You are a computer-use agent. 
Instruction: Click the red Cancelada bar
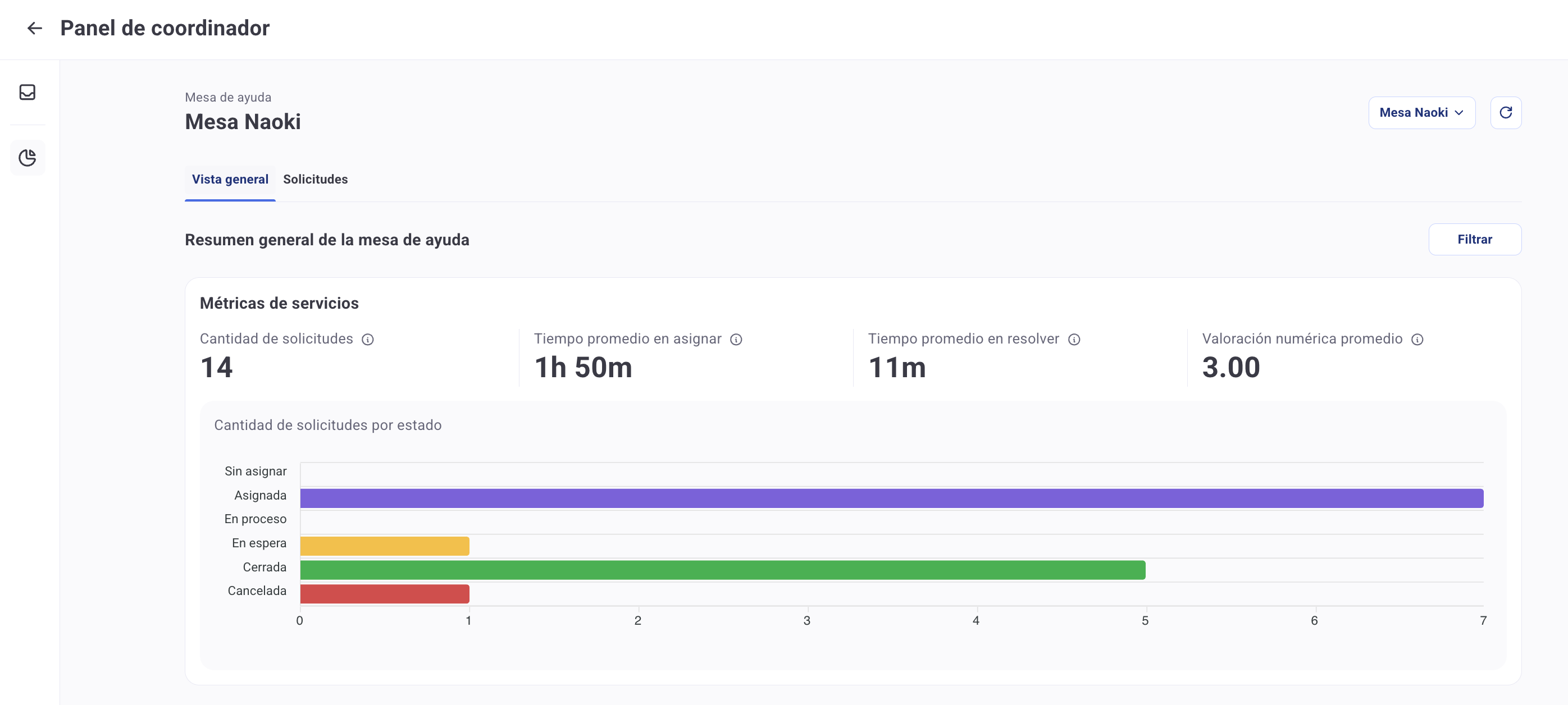tap(385, 594)
